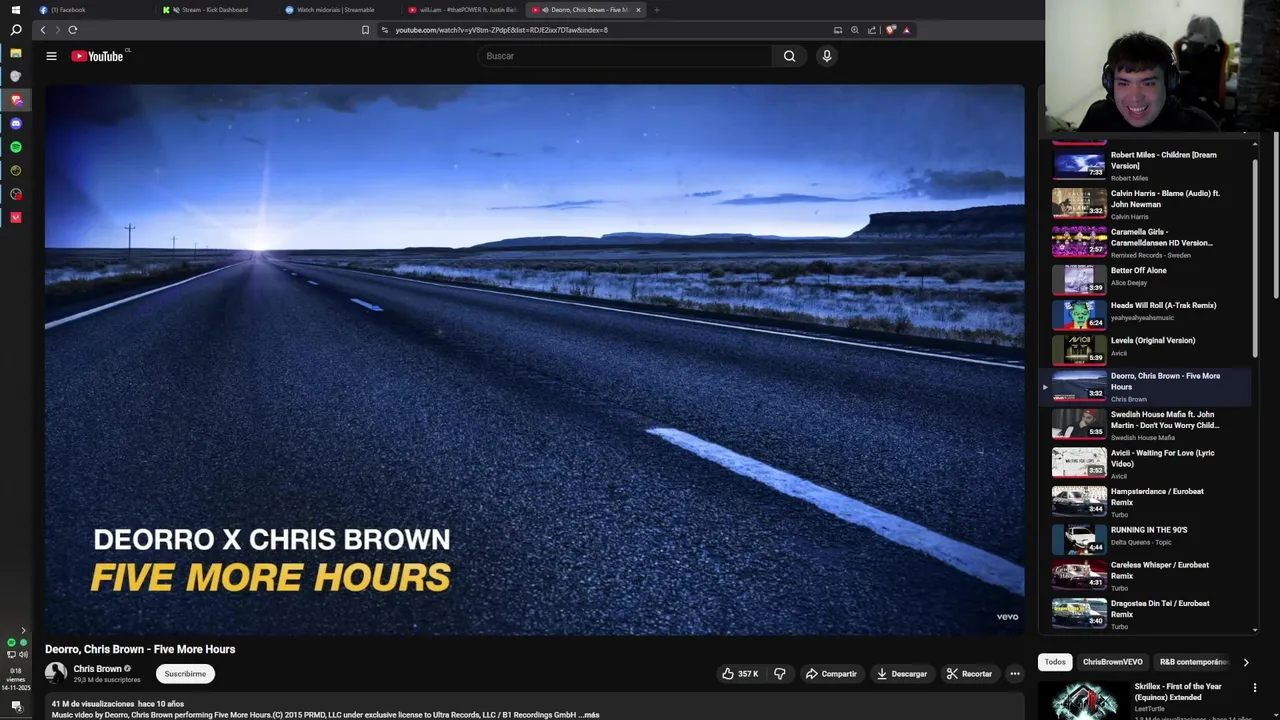Go to the YouTube home logo
The image size is (1280, 720).
[x=97, y=56]
